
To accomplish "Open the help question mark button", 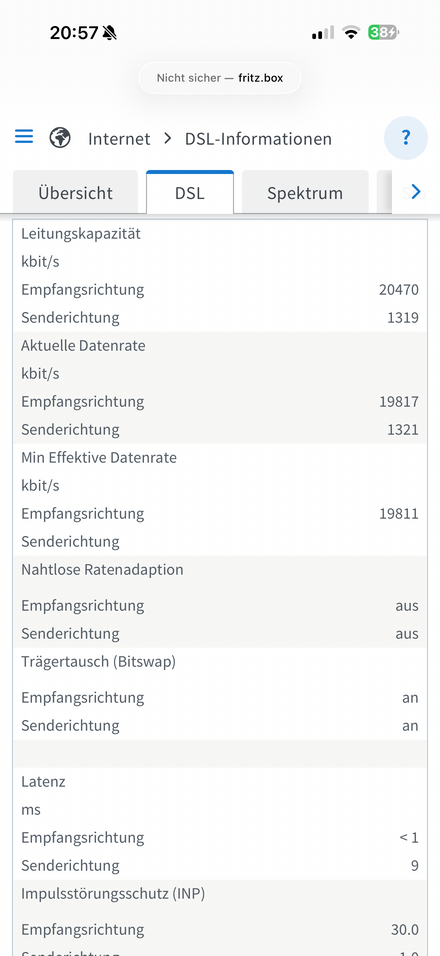I will pos(406,138).
